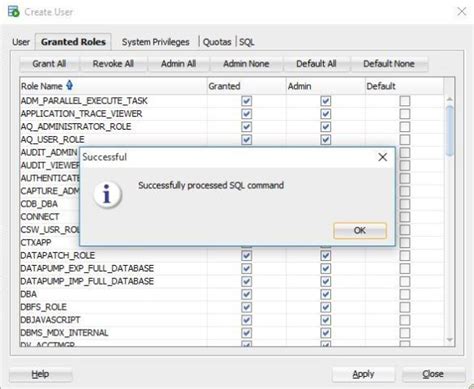Uncheck Admin for AQ_ADMINISTRATOR_ROLE

pyautogui.click(x=326, y=127)
